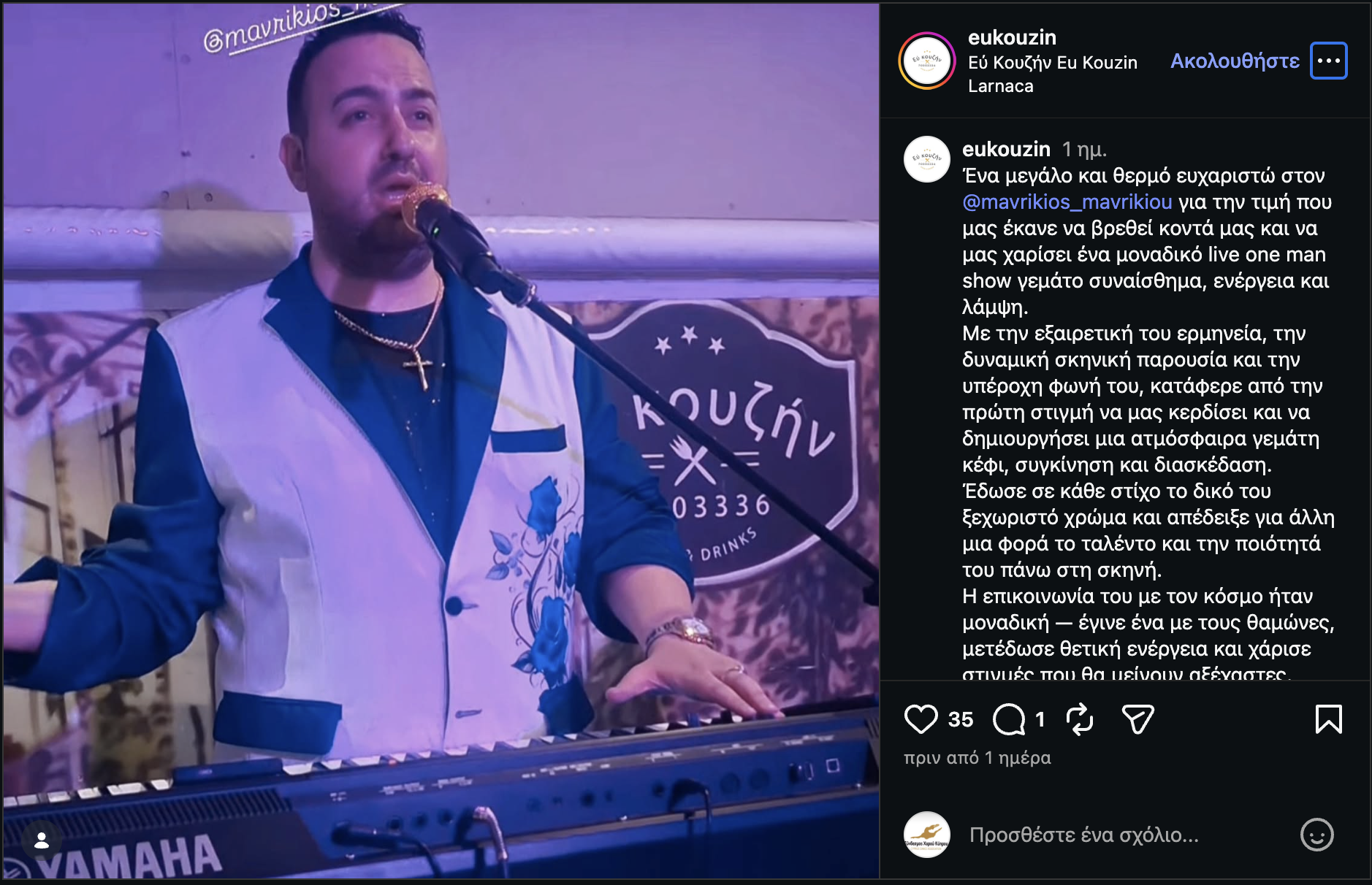
Task: View the list of 35 likes
Action: tap(960, 719)
